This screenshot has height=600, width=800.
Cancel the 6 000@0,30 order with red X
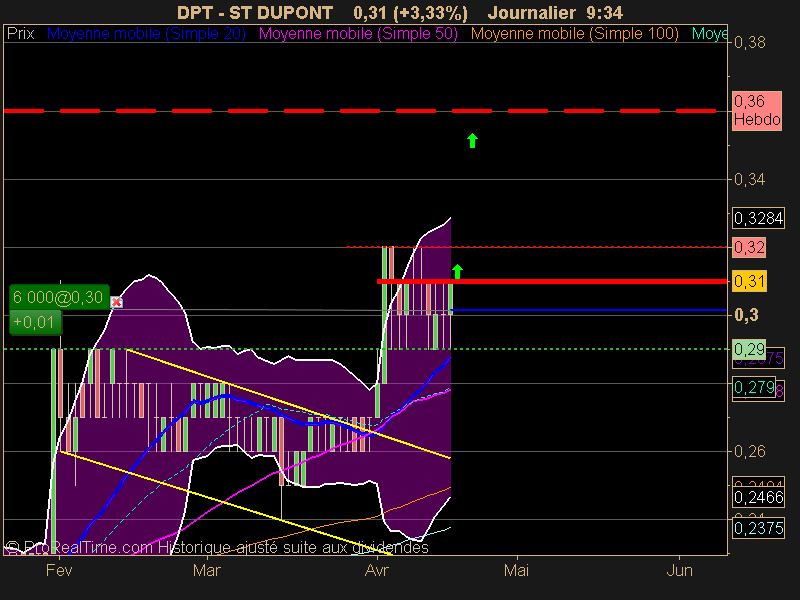tap(116, 302)
